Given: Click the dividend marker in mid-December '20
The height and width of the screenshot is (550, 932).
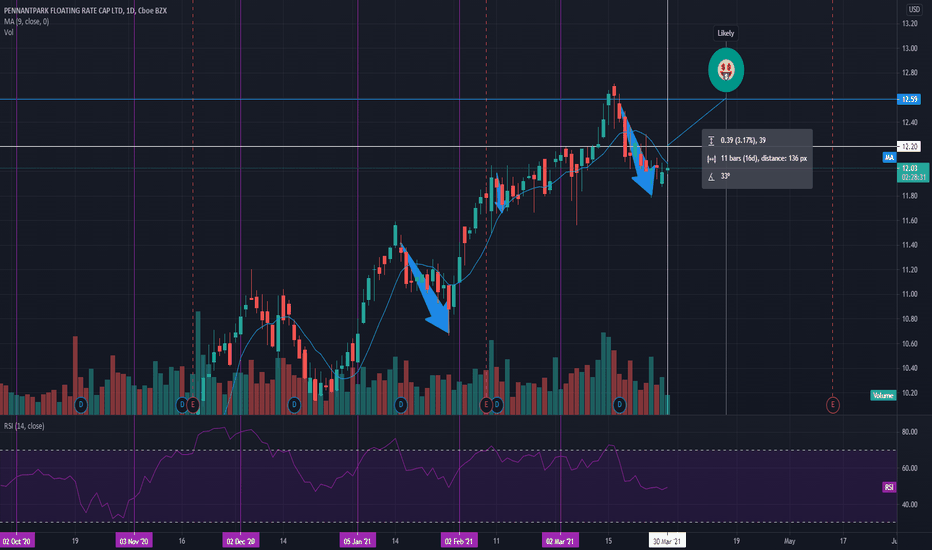Looking at the screenshot, I should coord(294,405).
